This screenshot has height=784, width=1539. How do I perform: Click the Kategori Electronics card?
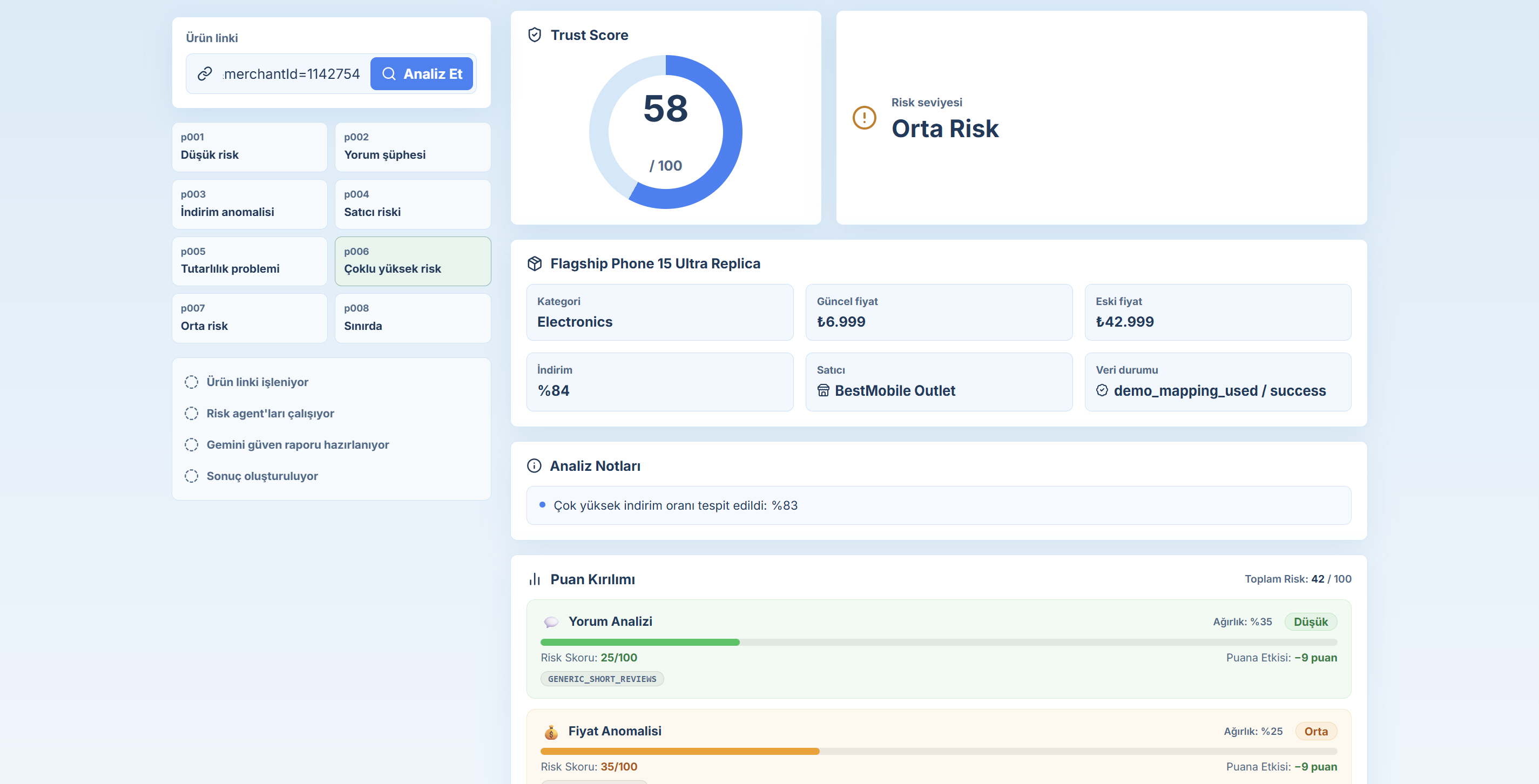659,313
